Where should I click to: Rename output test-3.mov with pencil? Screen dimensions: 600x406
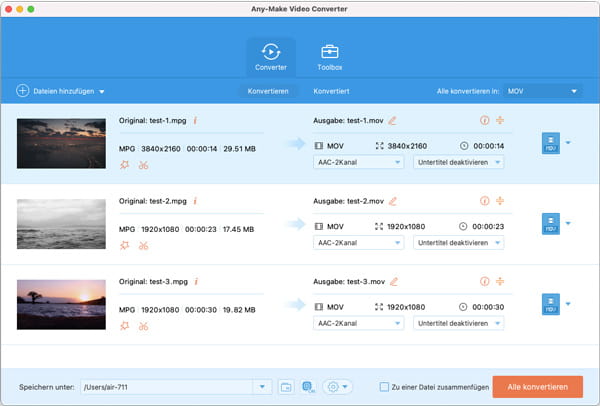[394, 282]
